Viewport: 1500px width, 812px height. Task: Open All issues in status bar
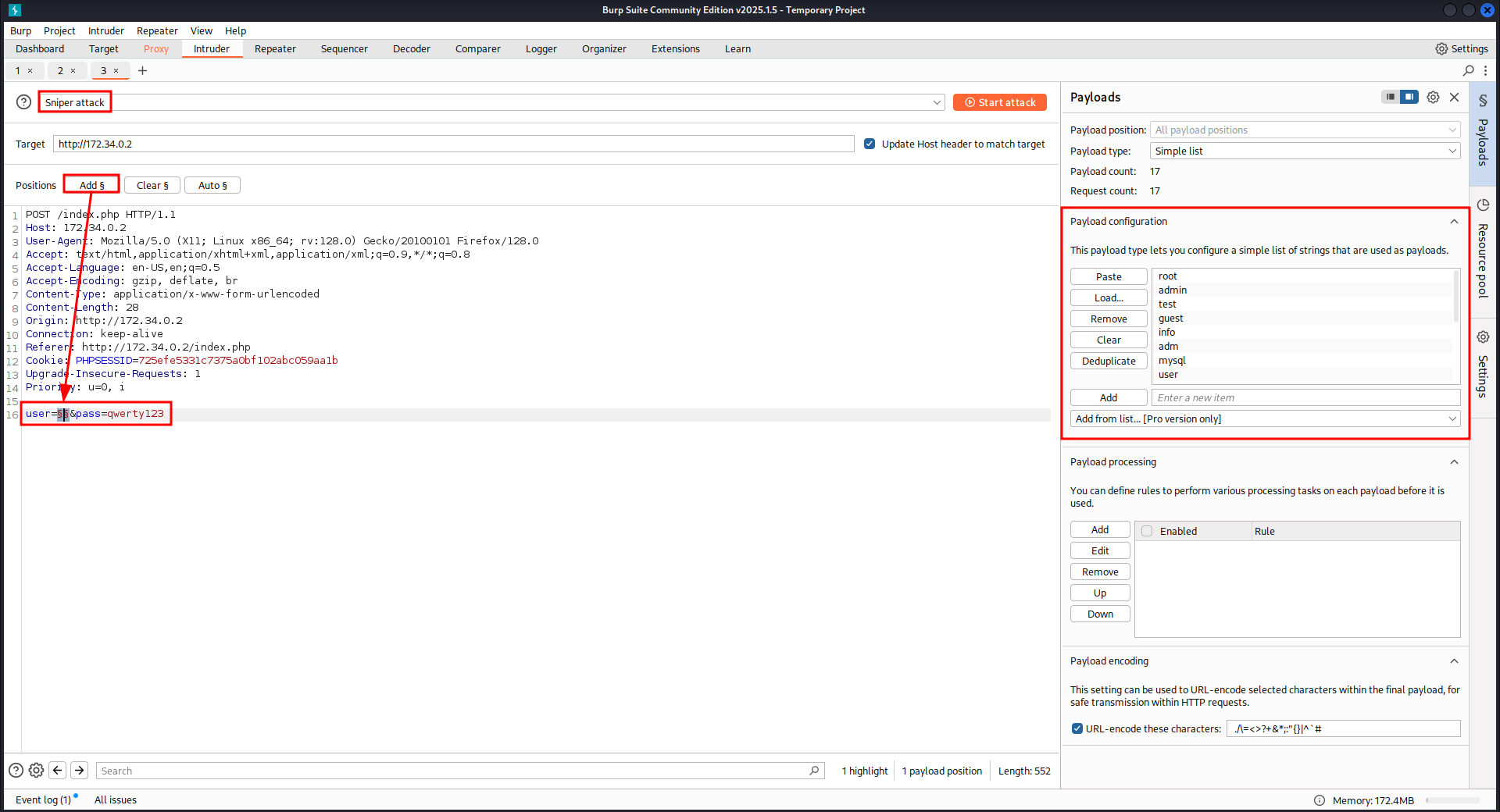[x=116, y=800]
